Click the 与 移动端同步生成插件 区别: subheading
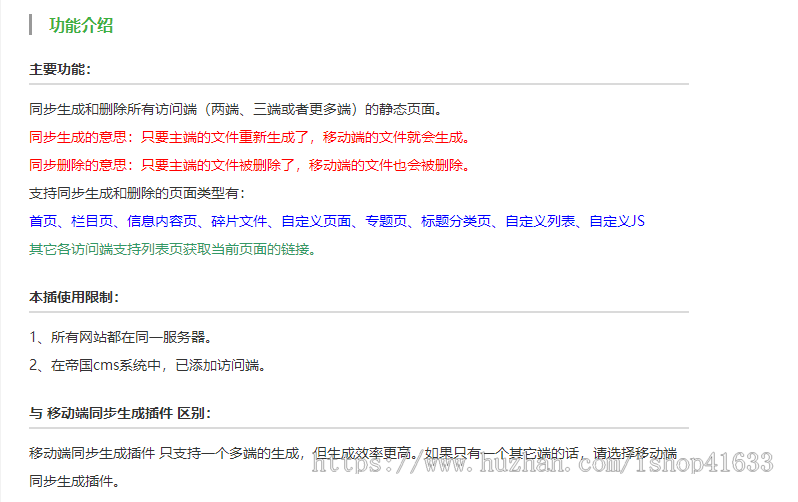The image size is (798, 502). pos(120,413)
